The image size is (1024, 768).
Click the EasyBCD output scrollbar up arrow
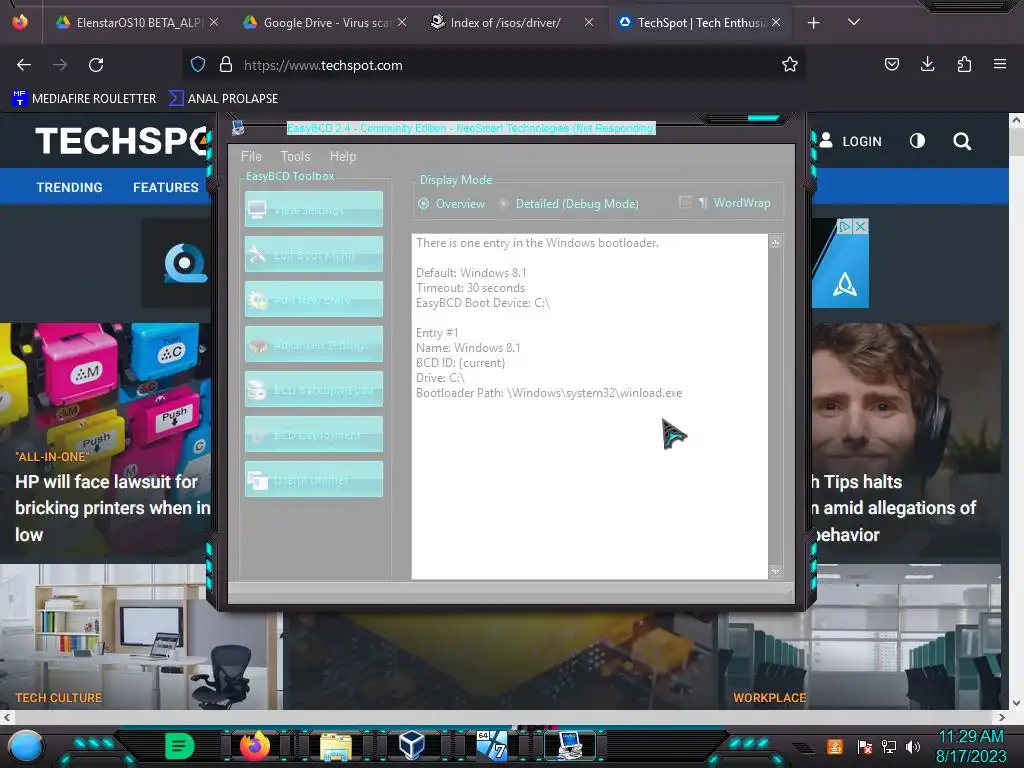click(x=775, y=242)
